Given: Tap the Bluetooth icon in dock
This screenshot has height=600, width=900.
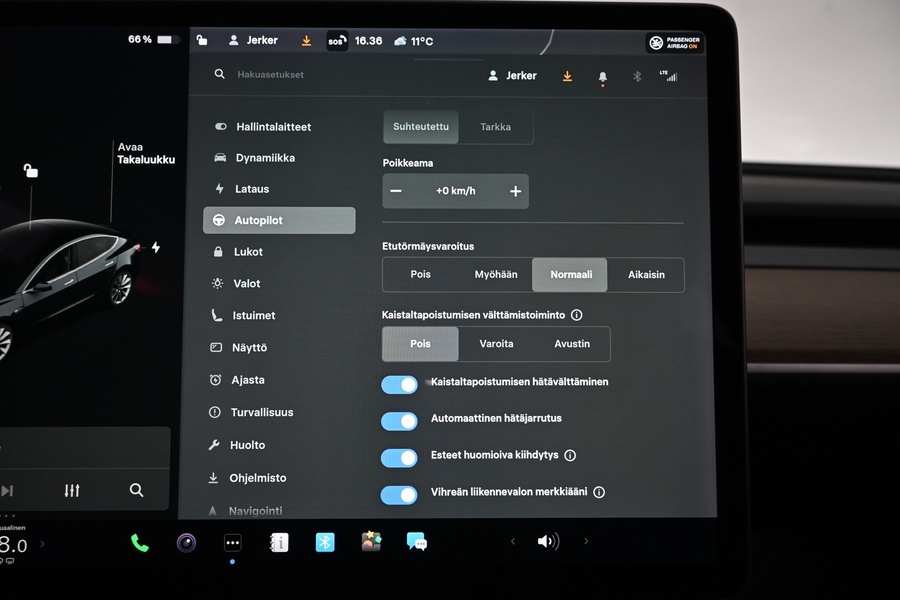Looking at the screenshot, I should (325, 542).
